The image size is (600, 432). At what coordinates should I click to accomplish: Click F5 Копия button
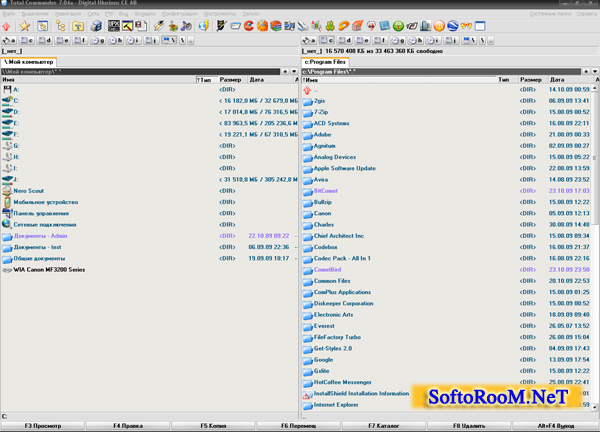(x=213, y=426)
